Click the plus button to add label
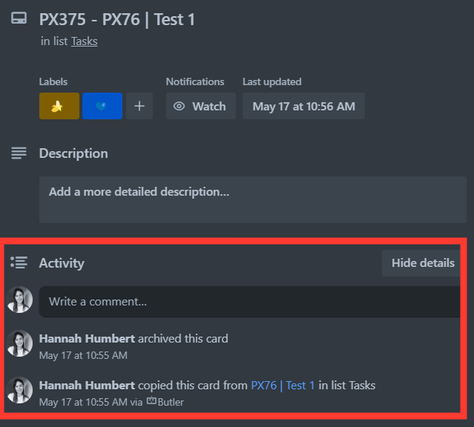 (139, 106)
